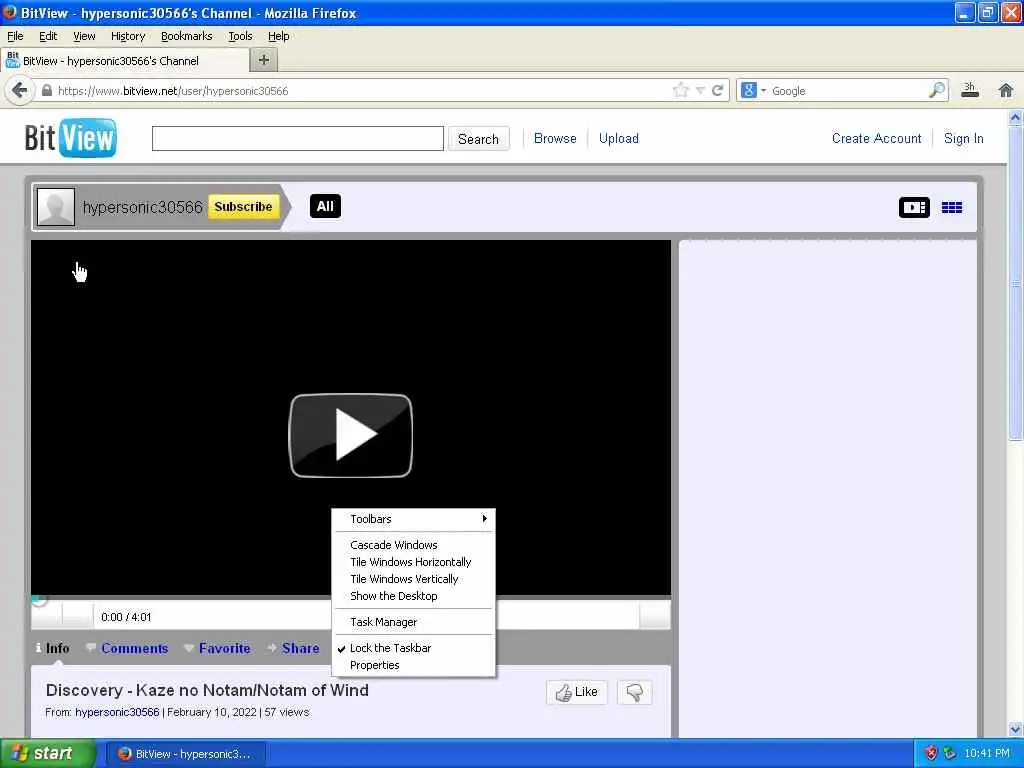
Task: Click the video title Discovery - Kaze no Notam
Action: (x=207, y=690)
